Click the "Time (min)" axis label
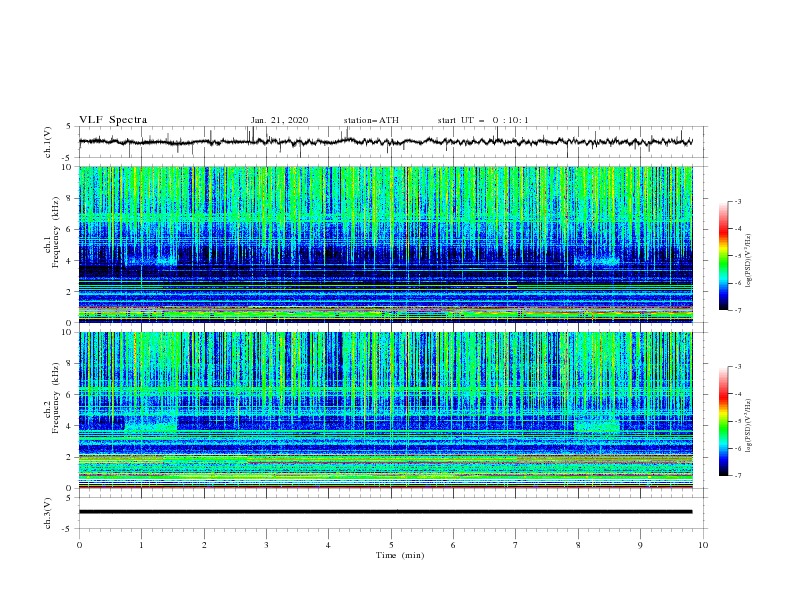 [400, 555]
